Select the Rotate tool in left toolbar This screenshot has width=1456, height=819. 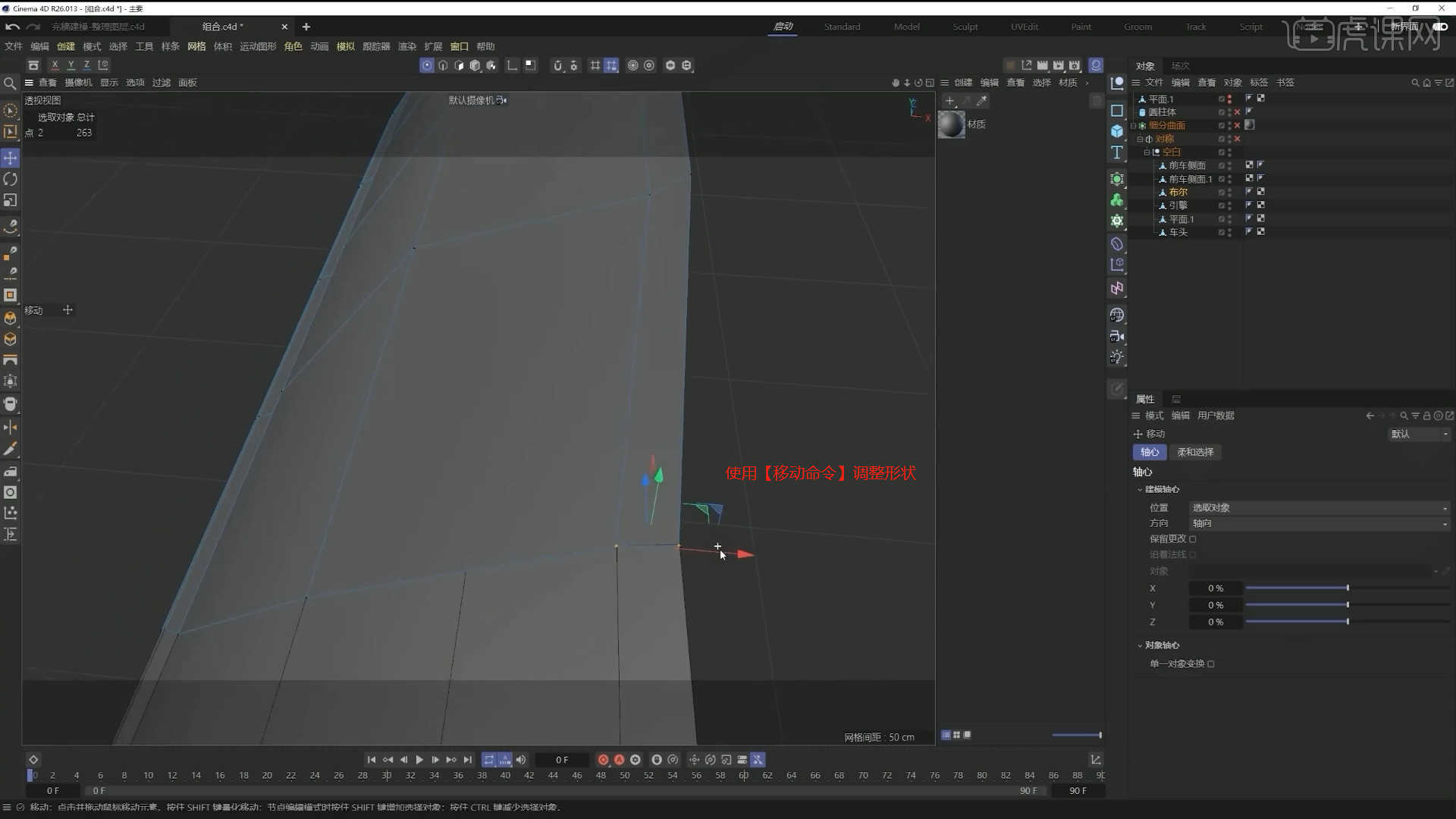pyautogui.click(x=10, y=179)
